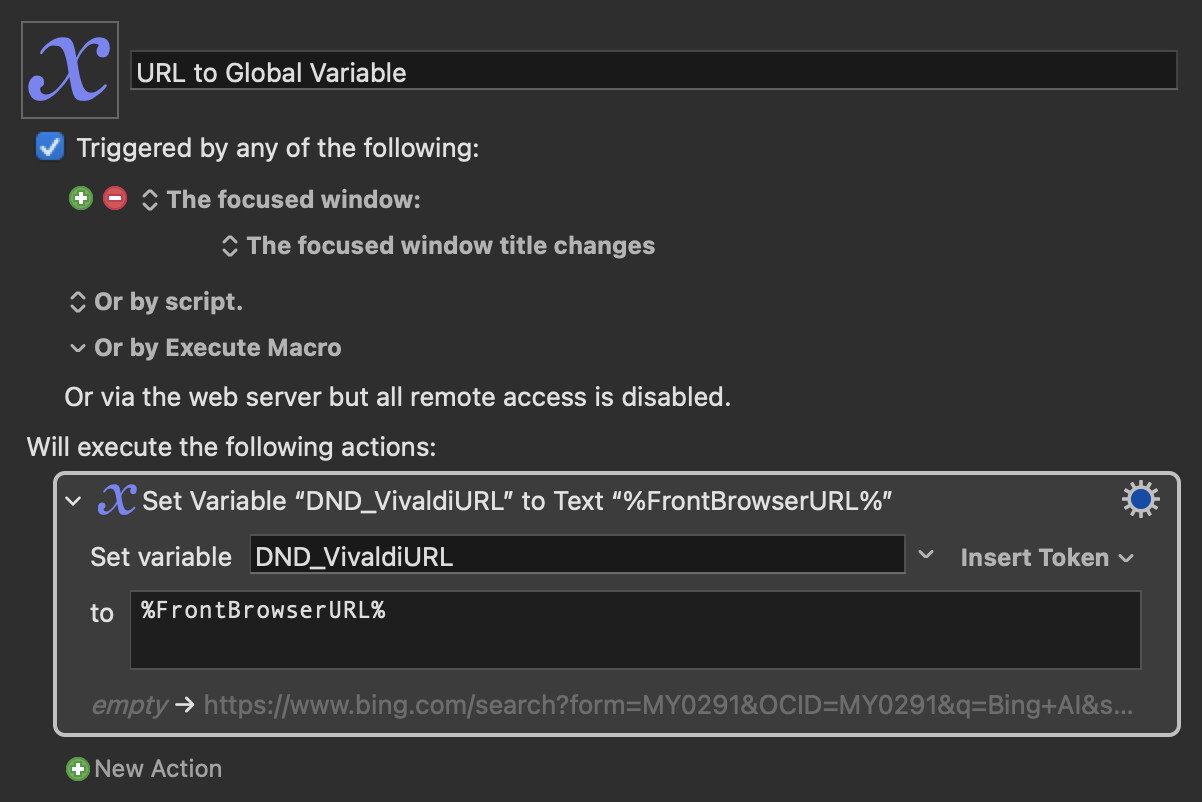Collapse the 'Or by Execute Macro' section
1202x802 pixels.
point(77,349)
